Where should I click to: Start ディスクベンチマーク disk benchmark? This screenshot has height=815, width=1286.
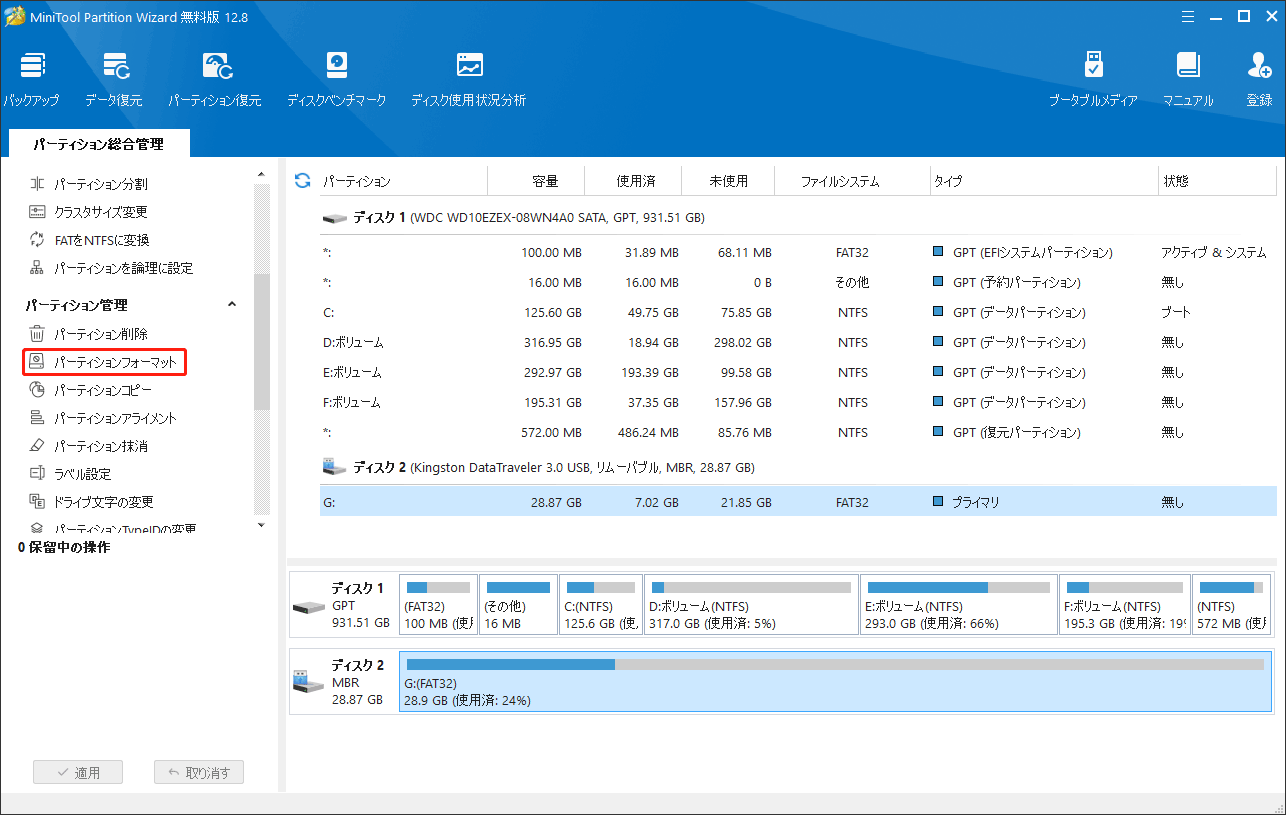tap(337, 80)
